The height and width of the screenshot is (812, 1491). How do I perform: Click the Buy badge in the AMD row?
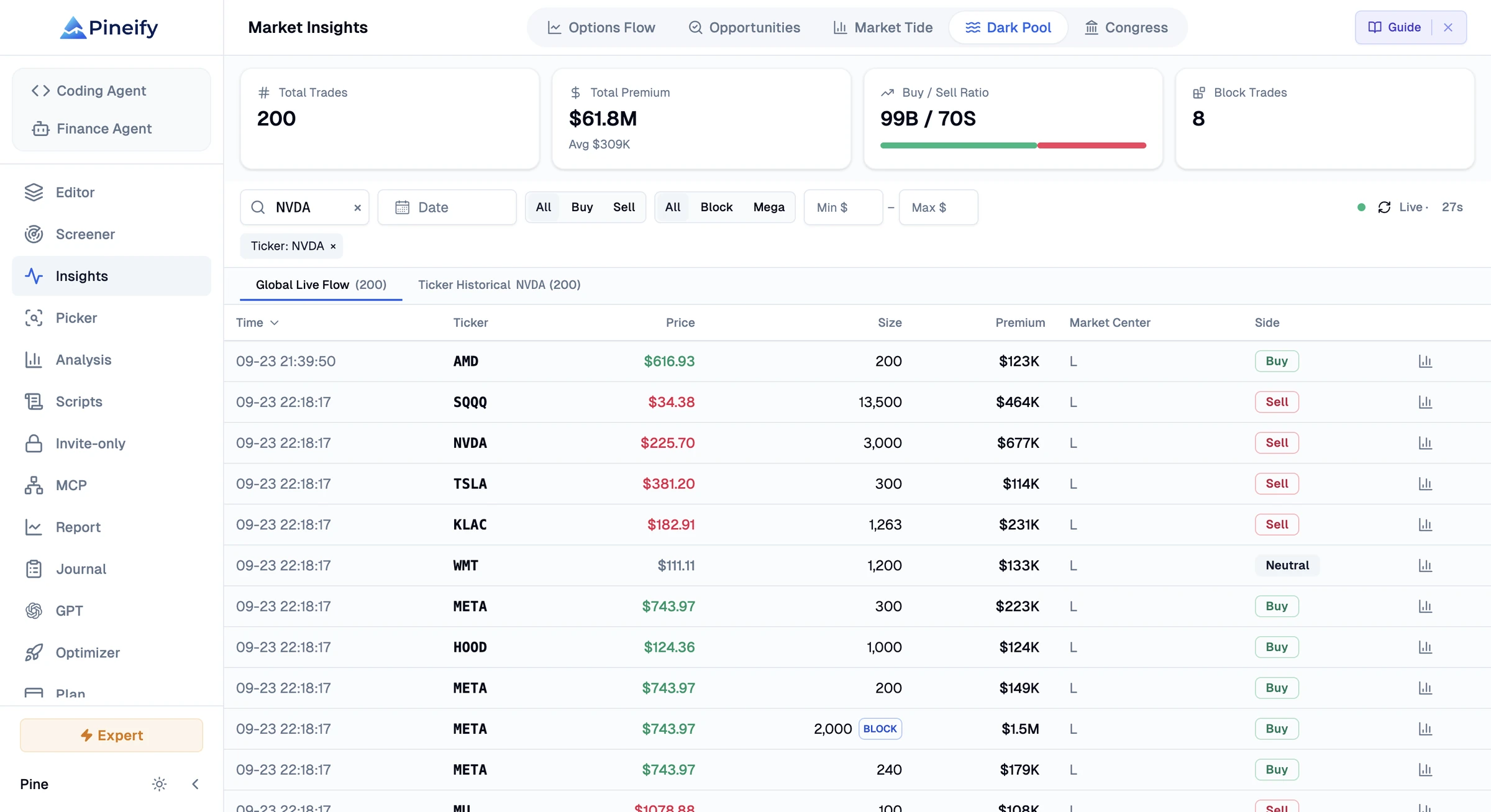click(1277, 361)
